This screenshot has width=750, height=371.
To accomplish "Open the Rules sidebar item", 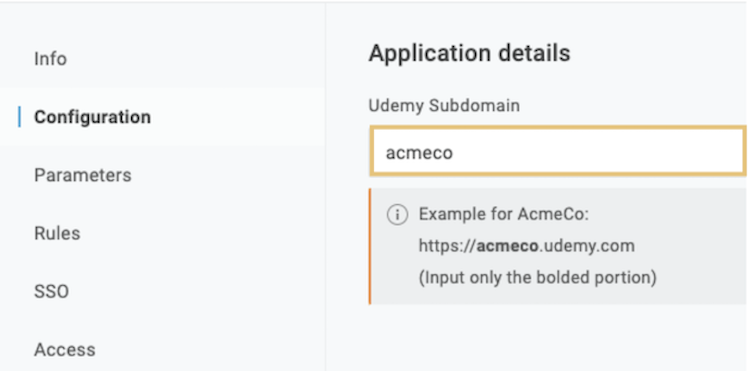I will 57,233.
